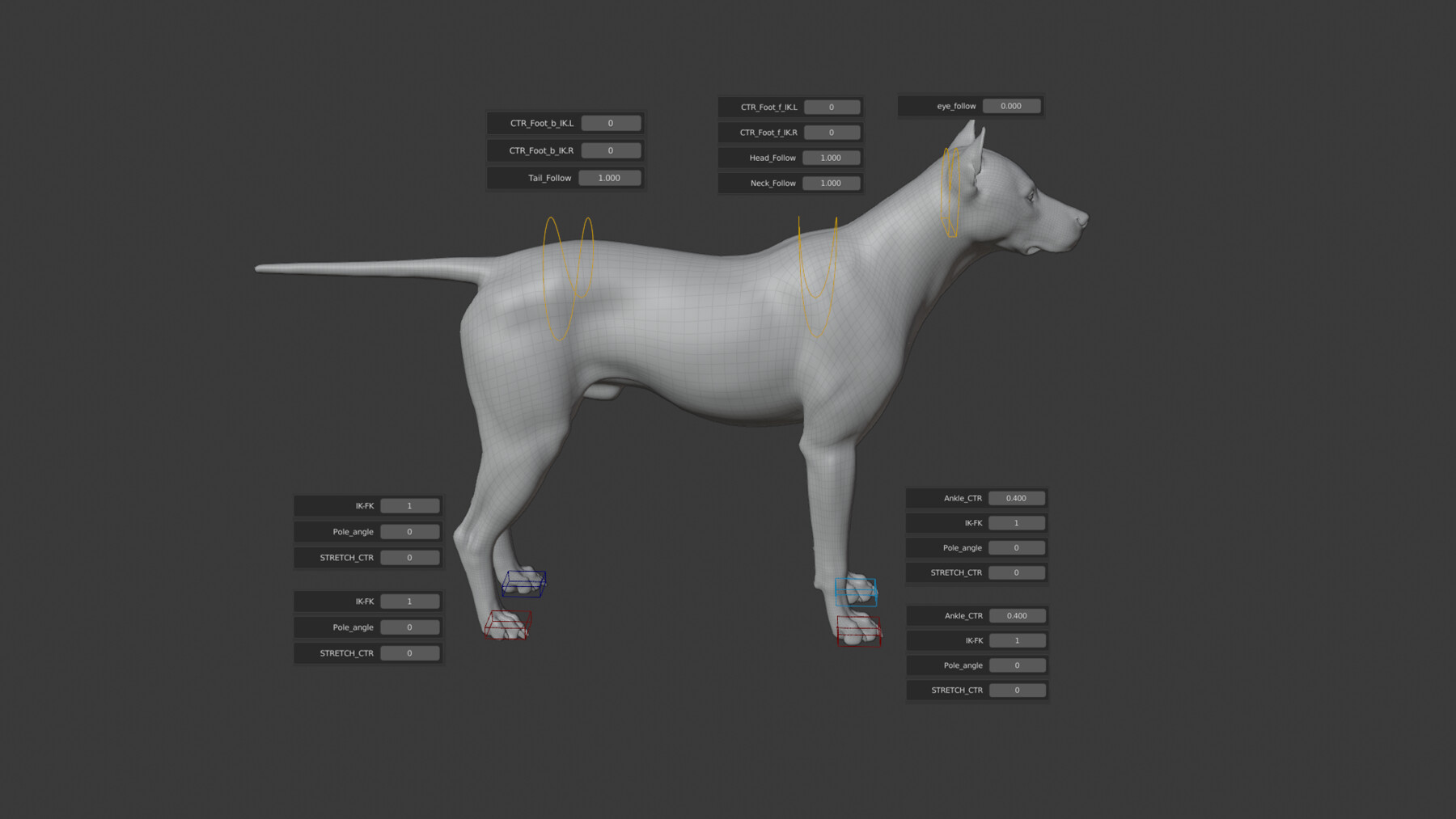Click Pole_angle in the bottom right panel
The height and width of the screenshot is (819, 1456).
pyautogui.click(x=1017, y=665)
